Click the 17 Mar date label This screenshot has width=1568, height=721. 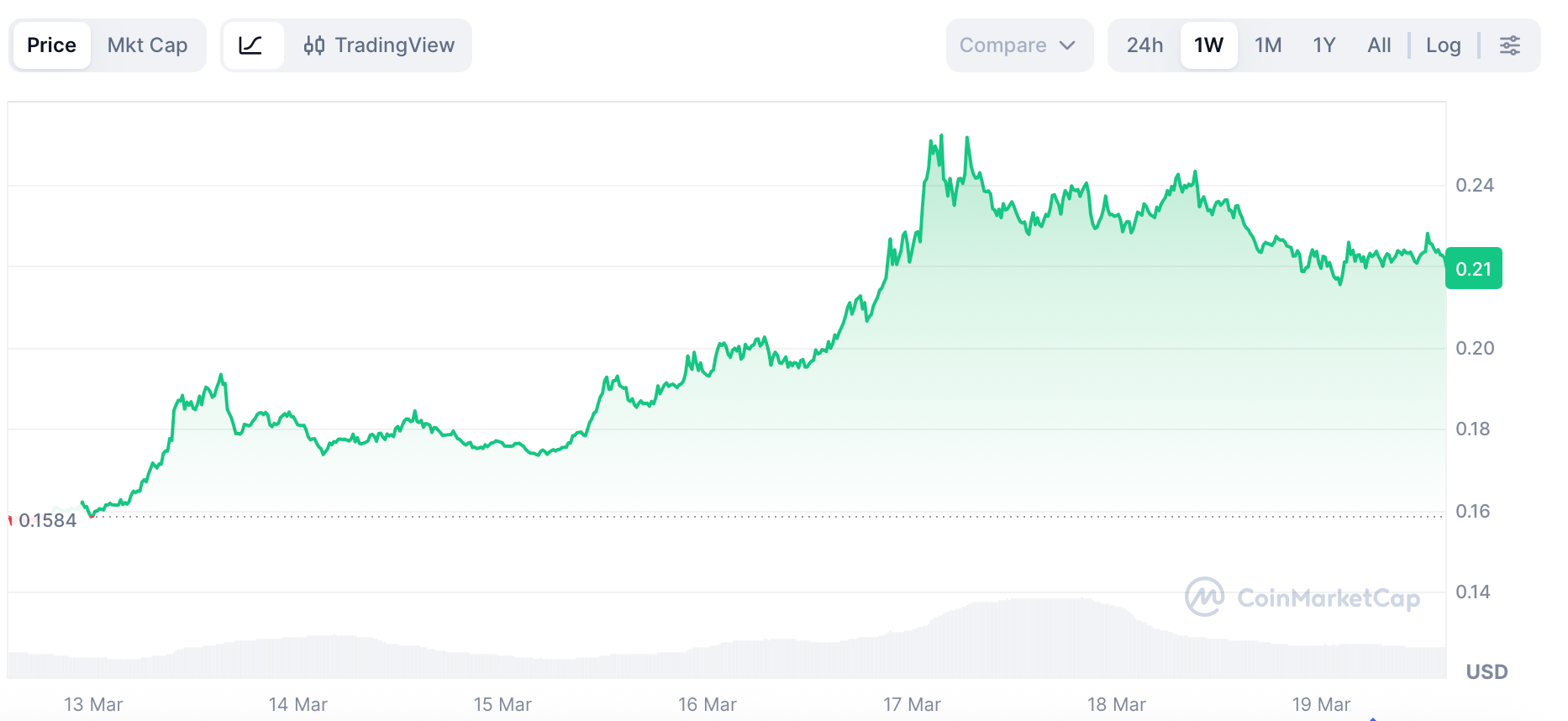click(912, 704)
